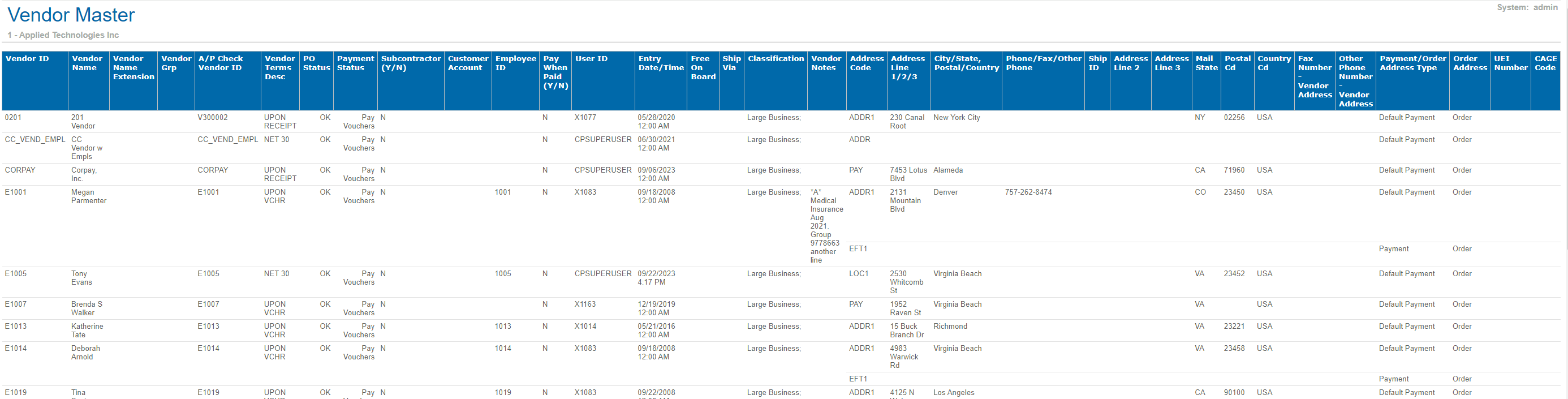Select A/P check vendor ID V300002
Screen dimensions: 1568x399
(x=213, y=118)
